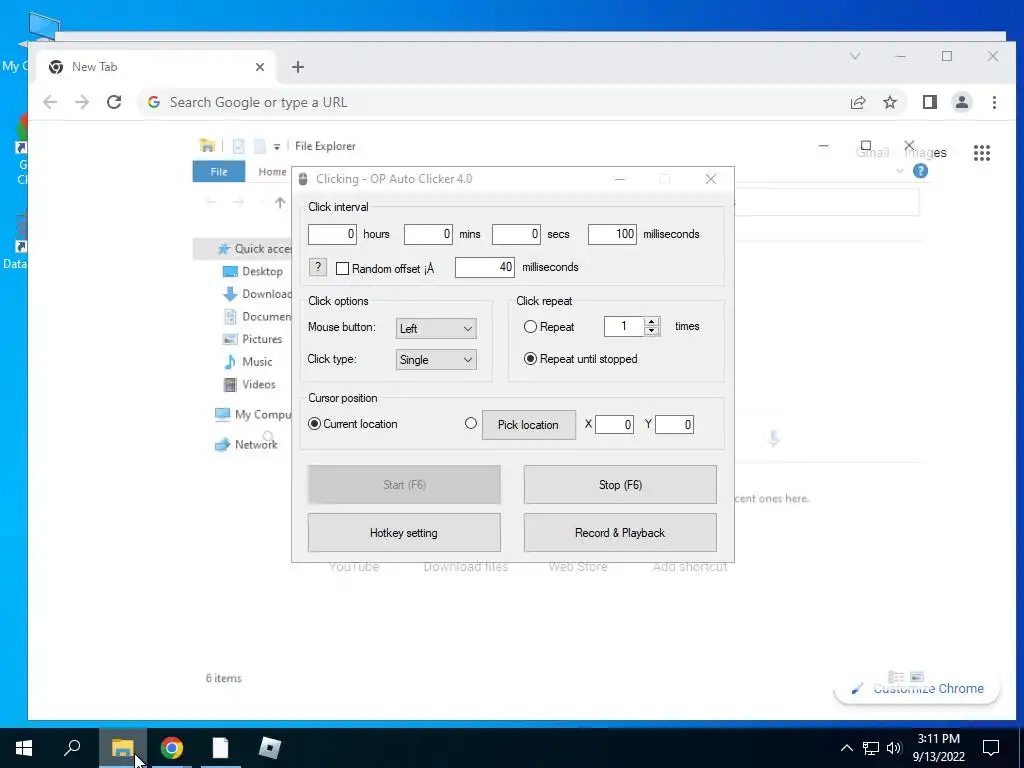Focus the repeat times number field

(x=624, y=326)
